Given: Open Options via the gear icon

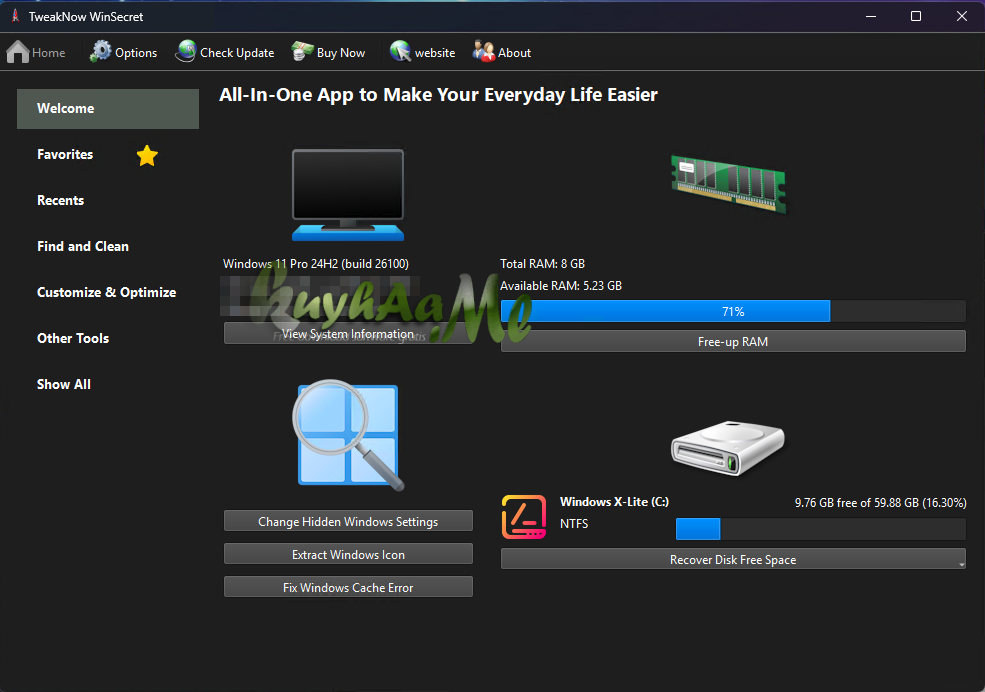Looking at the screenshot, I should [x=101, y=52].
